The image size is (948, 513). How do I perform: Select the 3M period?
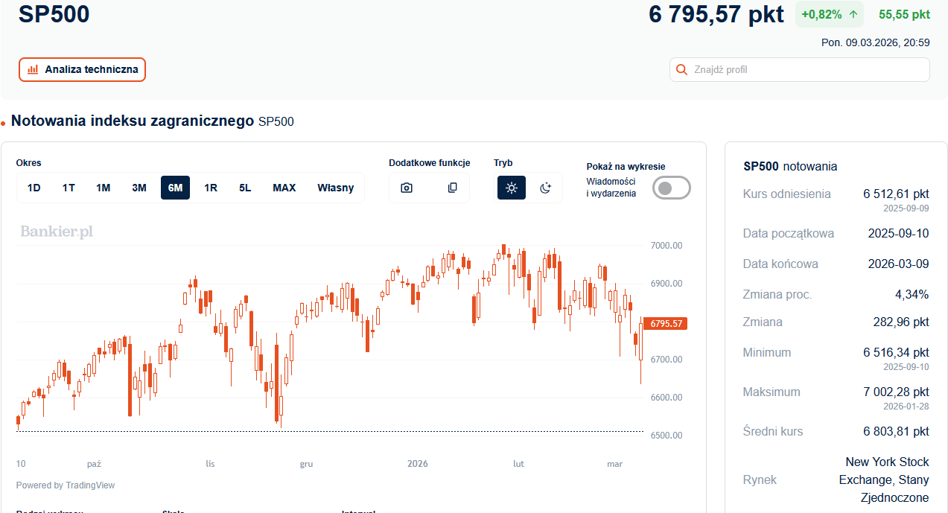coord(139,188)
